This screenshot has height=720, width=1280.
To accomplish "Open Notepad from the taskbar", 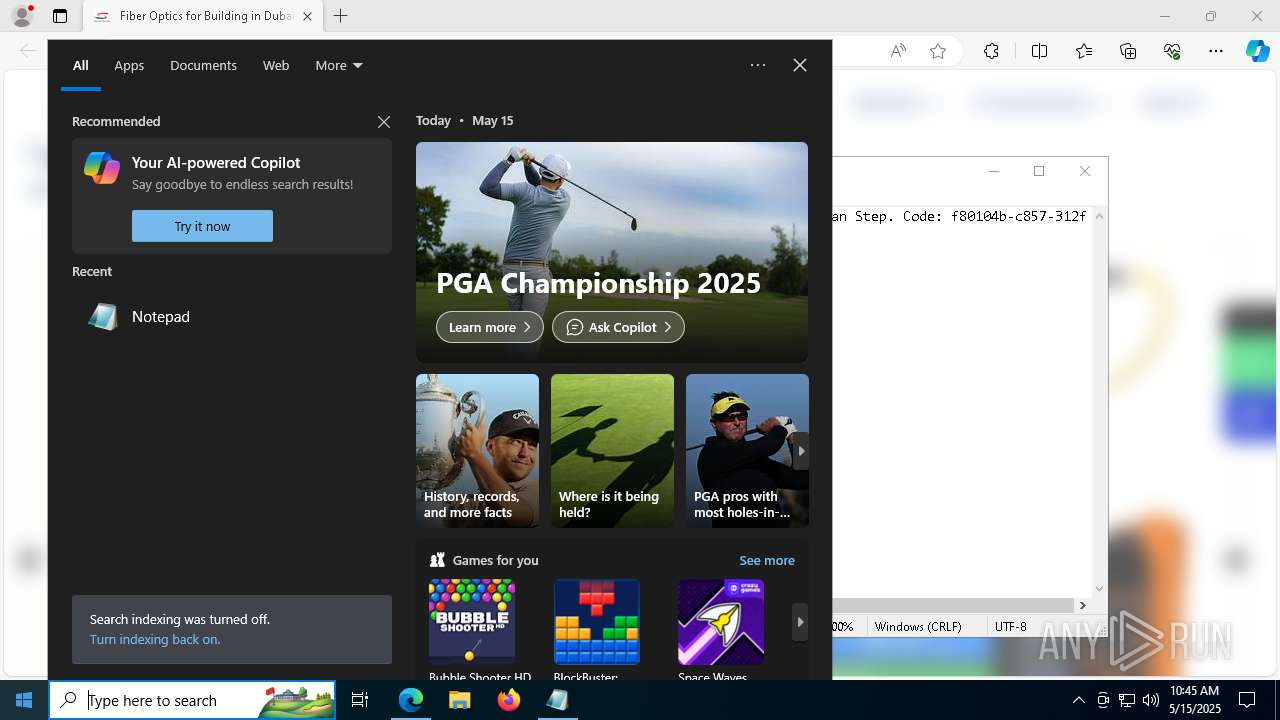I will [557, 700].
